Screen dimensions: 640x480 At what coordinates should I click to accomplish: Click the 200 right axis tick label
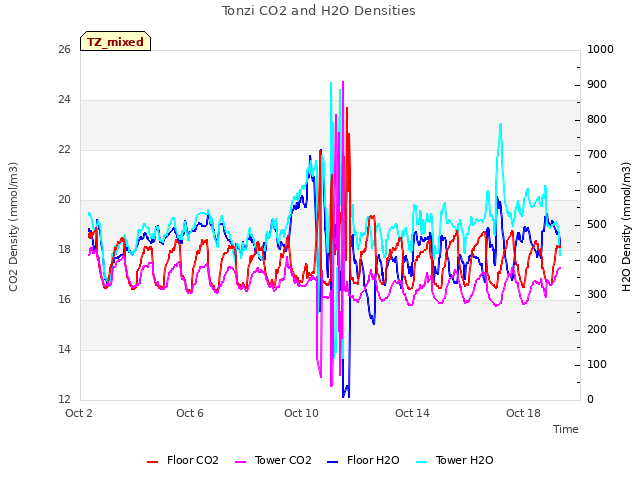point(597,330)
